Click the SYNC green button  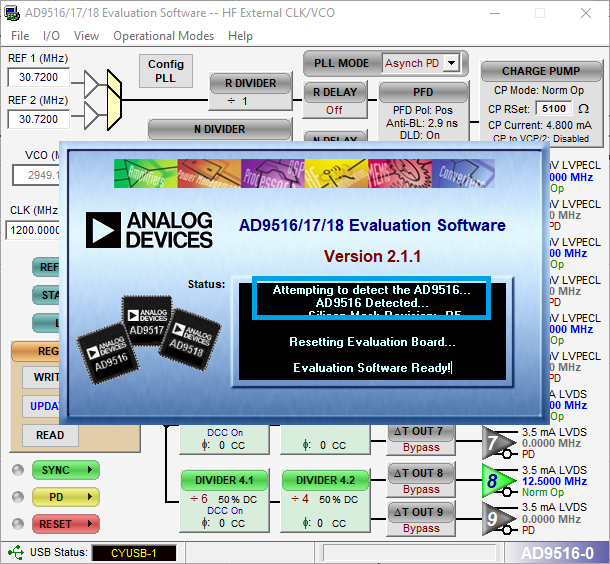(66, 470)
